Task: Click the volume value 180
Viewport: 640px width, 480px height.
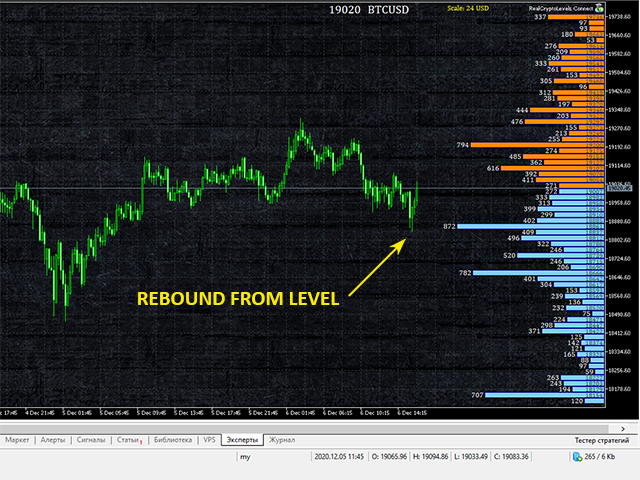Action: (567, 34)
